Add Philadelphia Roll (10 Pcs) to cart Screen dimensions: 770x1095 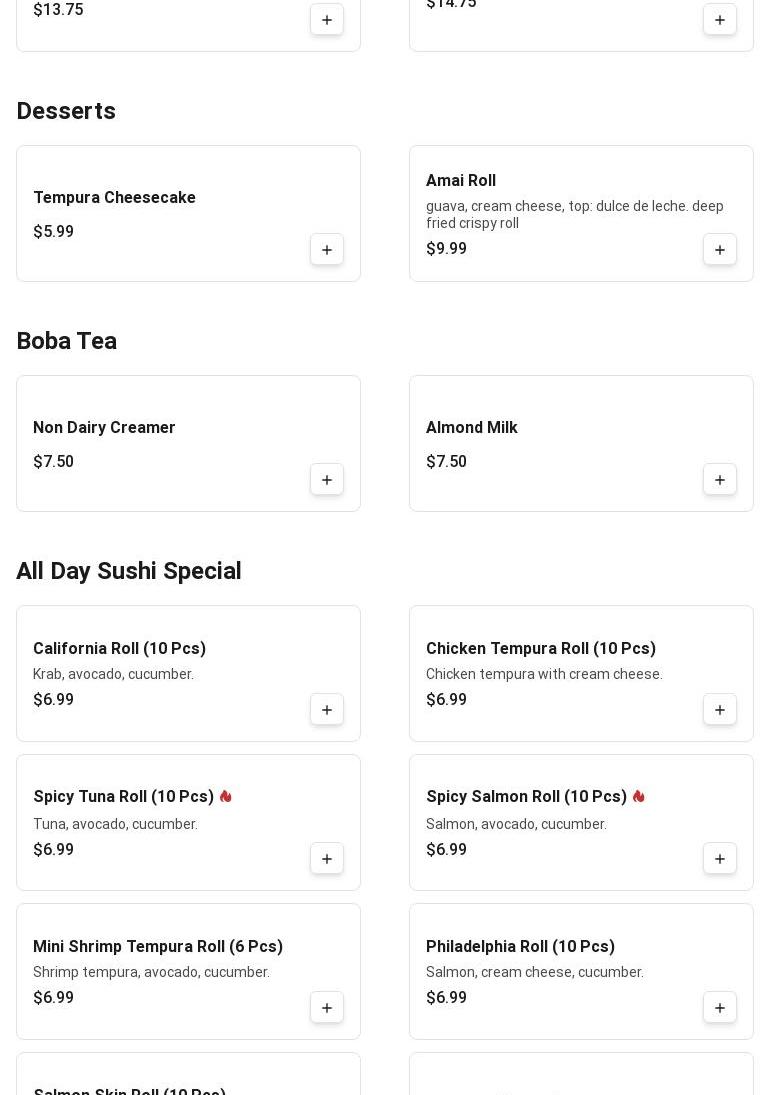click(720, 1008)
